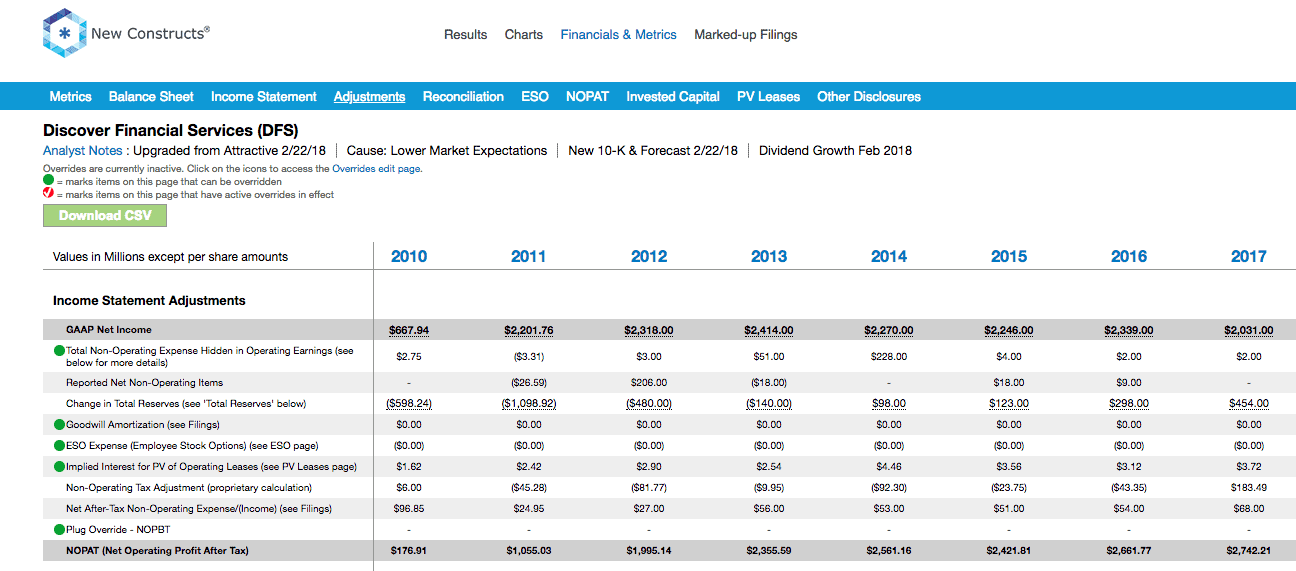Click the green override dot beside Implied Interest
Viewport: 1296px width, 571px height.
(59, 467)
